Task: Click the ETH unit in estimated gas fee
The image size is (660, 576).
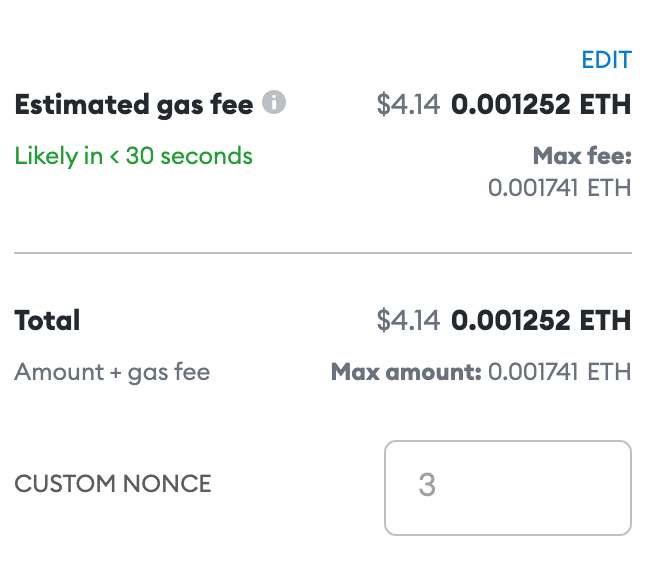Action: point(605,104)
